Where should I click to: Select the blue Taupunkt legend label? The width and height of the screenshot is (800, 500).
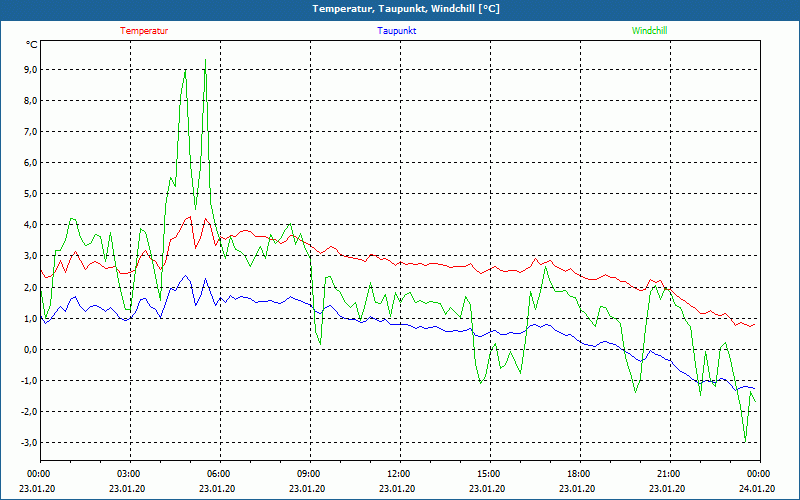tap(396, 31)
